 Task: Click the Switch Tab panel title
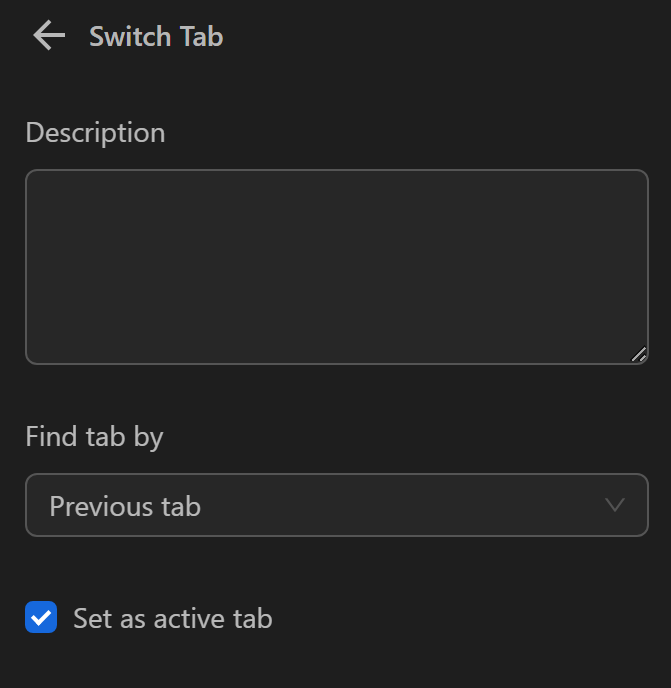(156, 37)
